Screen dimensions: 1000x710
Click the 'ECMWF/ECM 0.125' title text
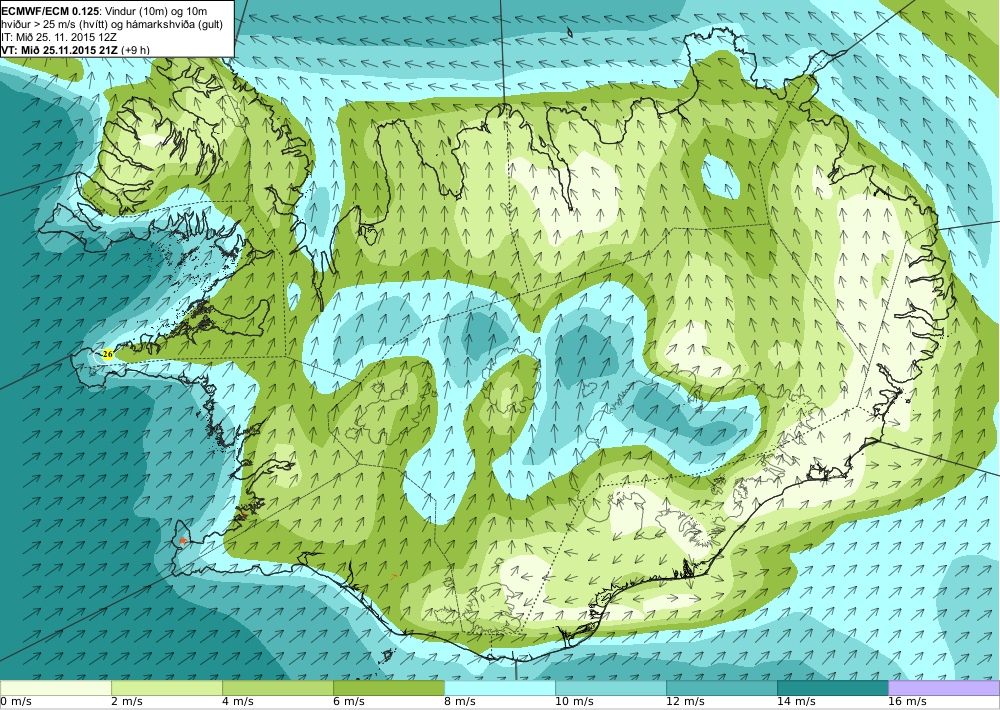pyautogui.click(x=50, y=11)
